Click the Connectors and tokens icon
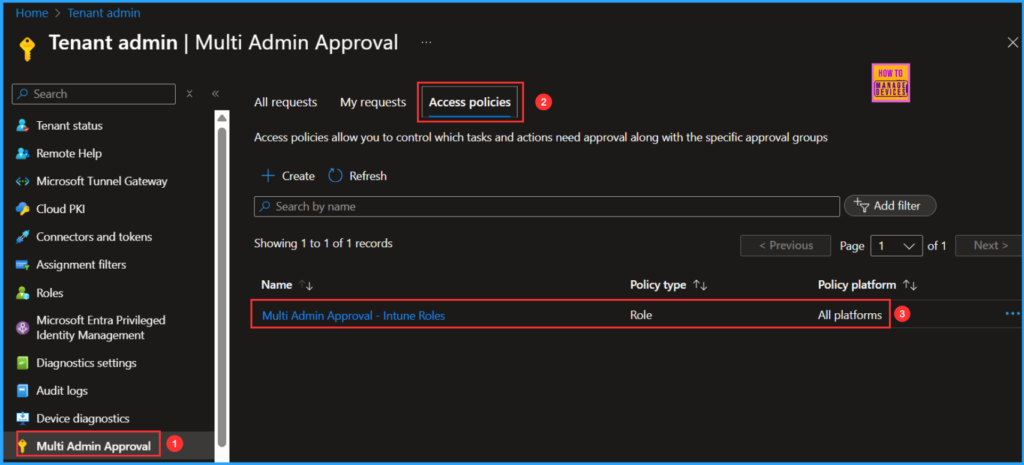1024x465 pixels. click(x=23, y=237)
